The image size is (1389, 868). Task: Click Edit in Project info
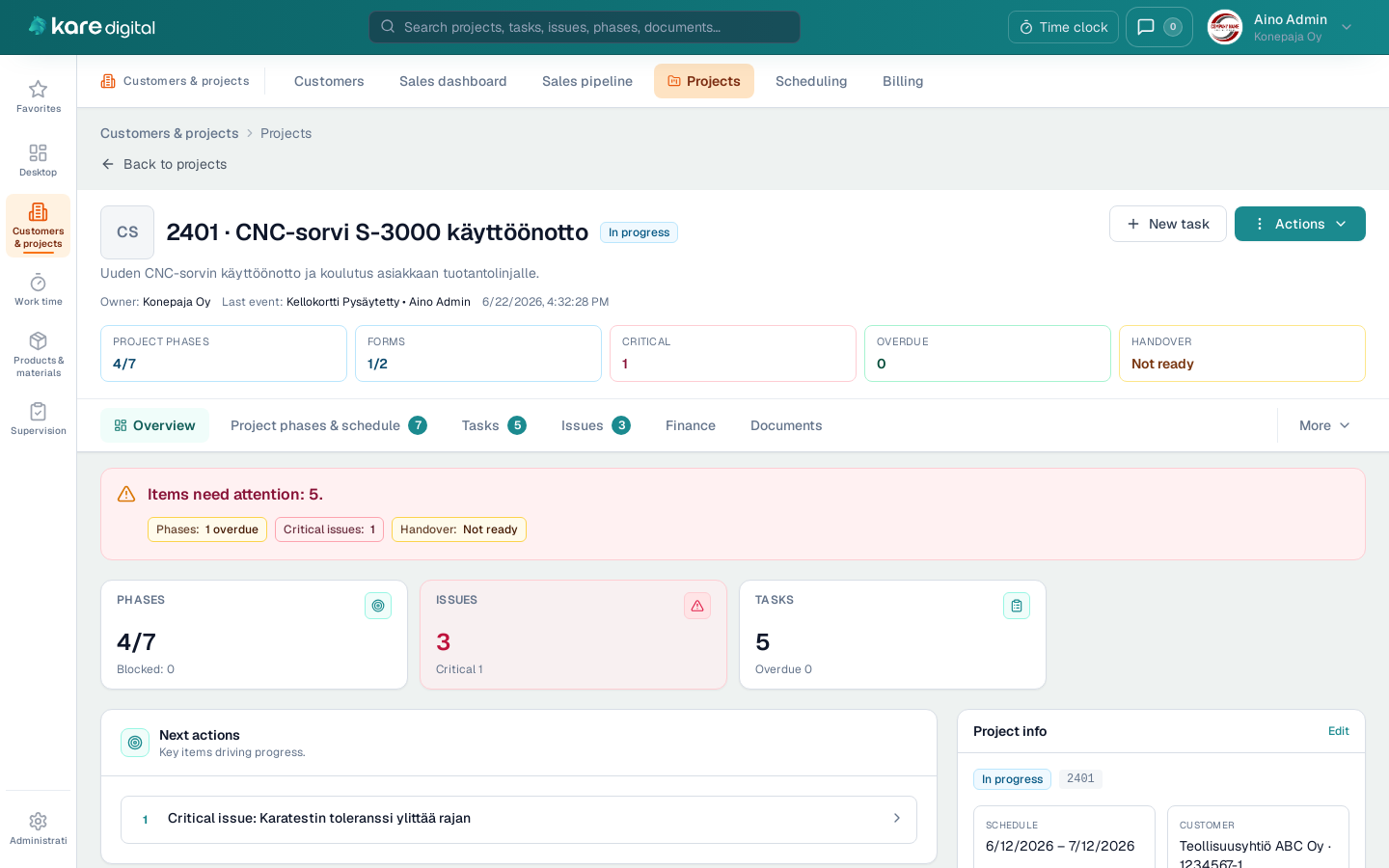click(1339, 731)
